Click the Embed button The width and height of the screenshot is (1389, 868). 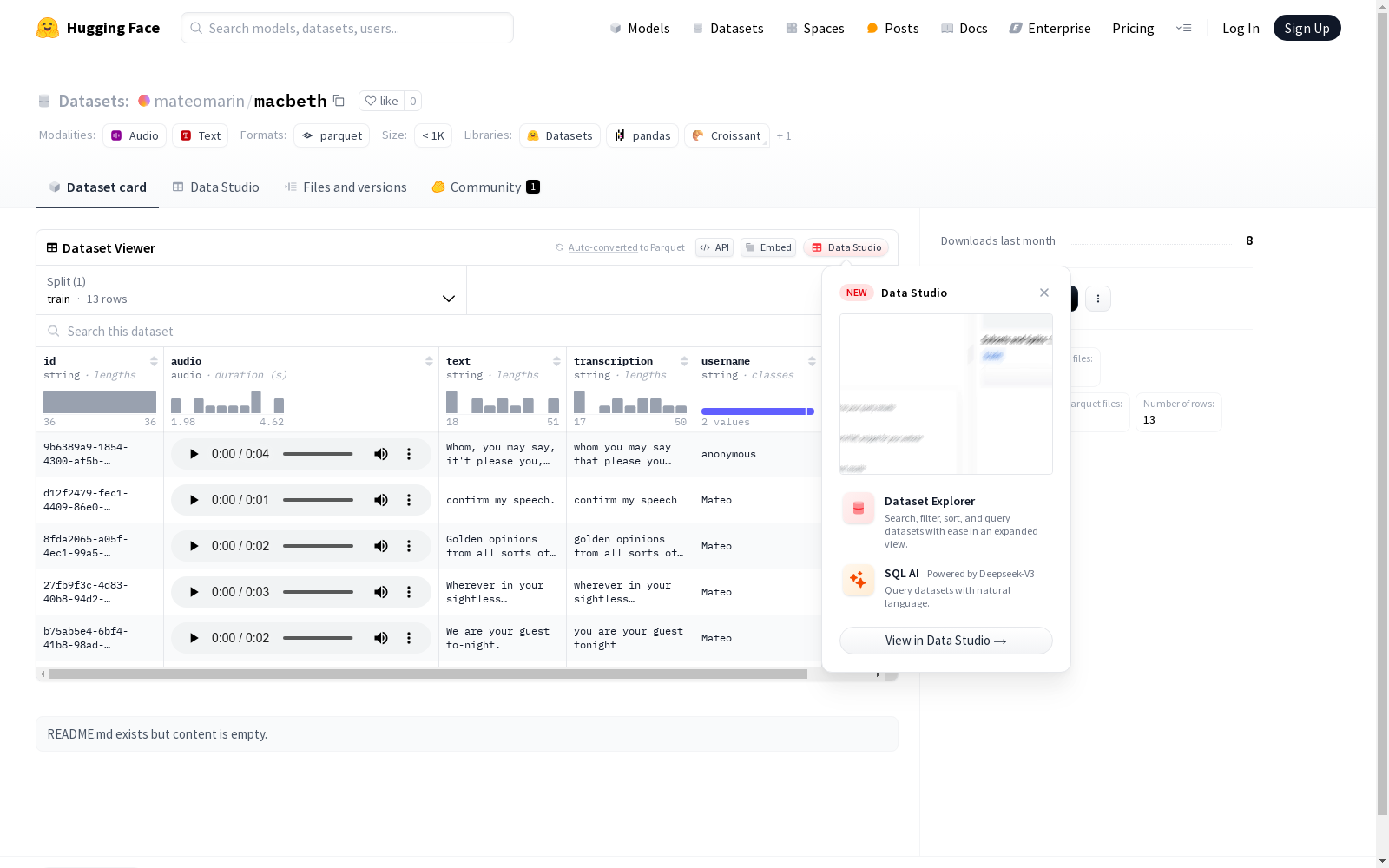(768, 247)
